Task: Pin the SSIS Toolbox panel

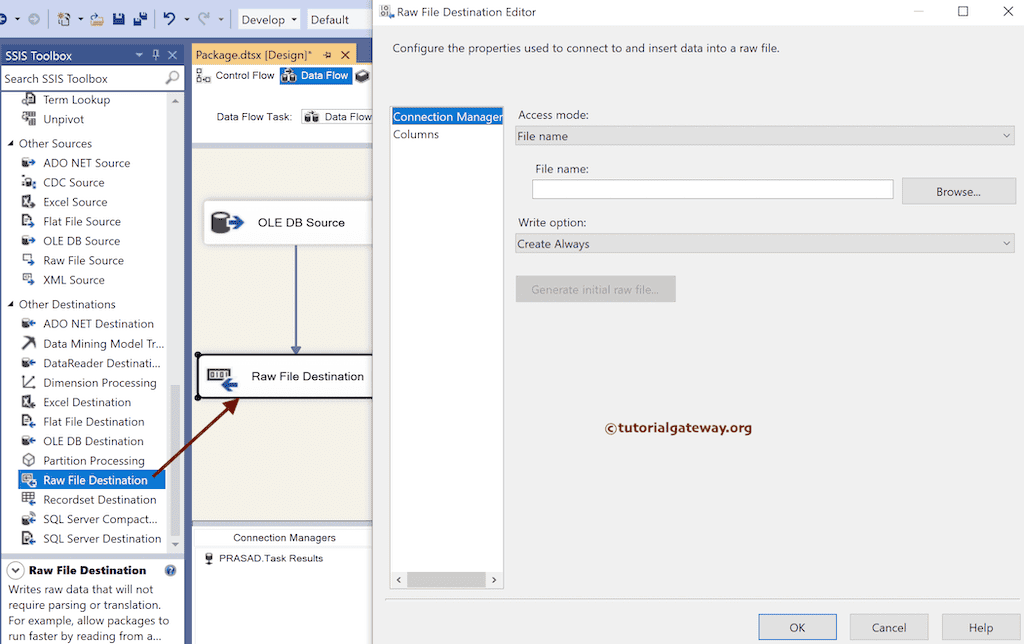Action: pos(155,55)
